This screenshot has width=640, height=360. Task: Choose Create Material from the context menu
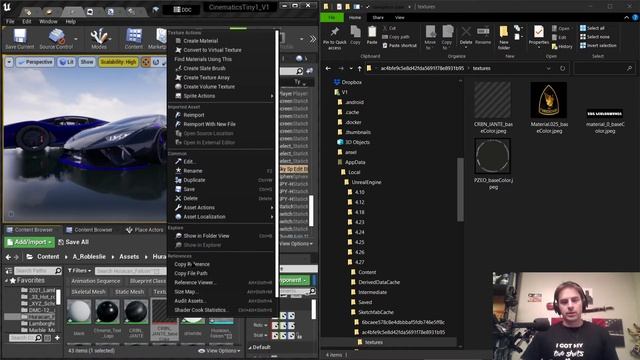[x=200, y=41]
